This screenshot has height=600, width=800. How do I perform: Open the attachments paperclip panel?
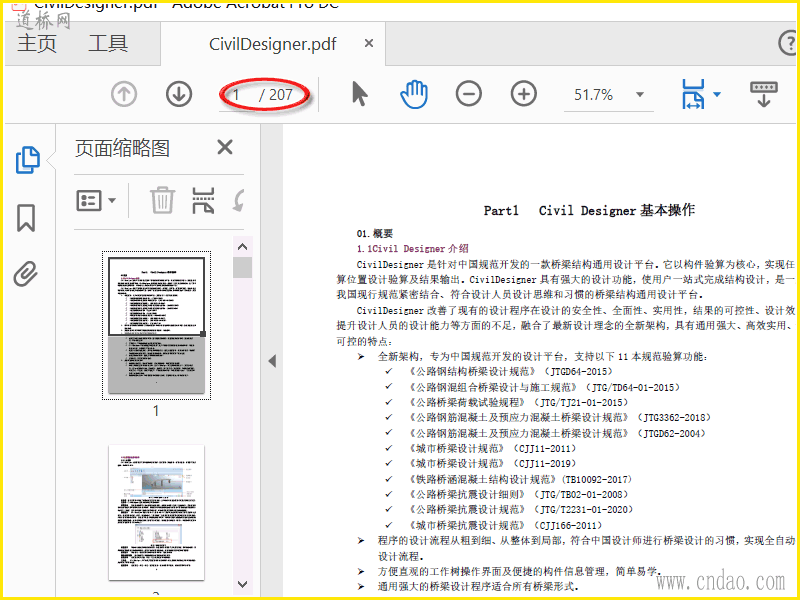tap(26, 274)
